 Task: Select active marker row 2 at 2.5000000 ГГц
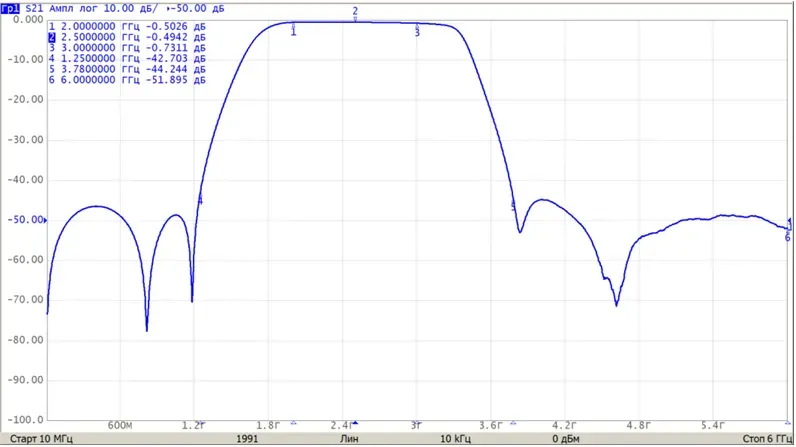click(127, 37)
